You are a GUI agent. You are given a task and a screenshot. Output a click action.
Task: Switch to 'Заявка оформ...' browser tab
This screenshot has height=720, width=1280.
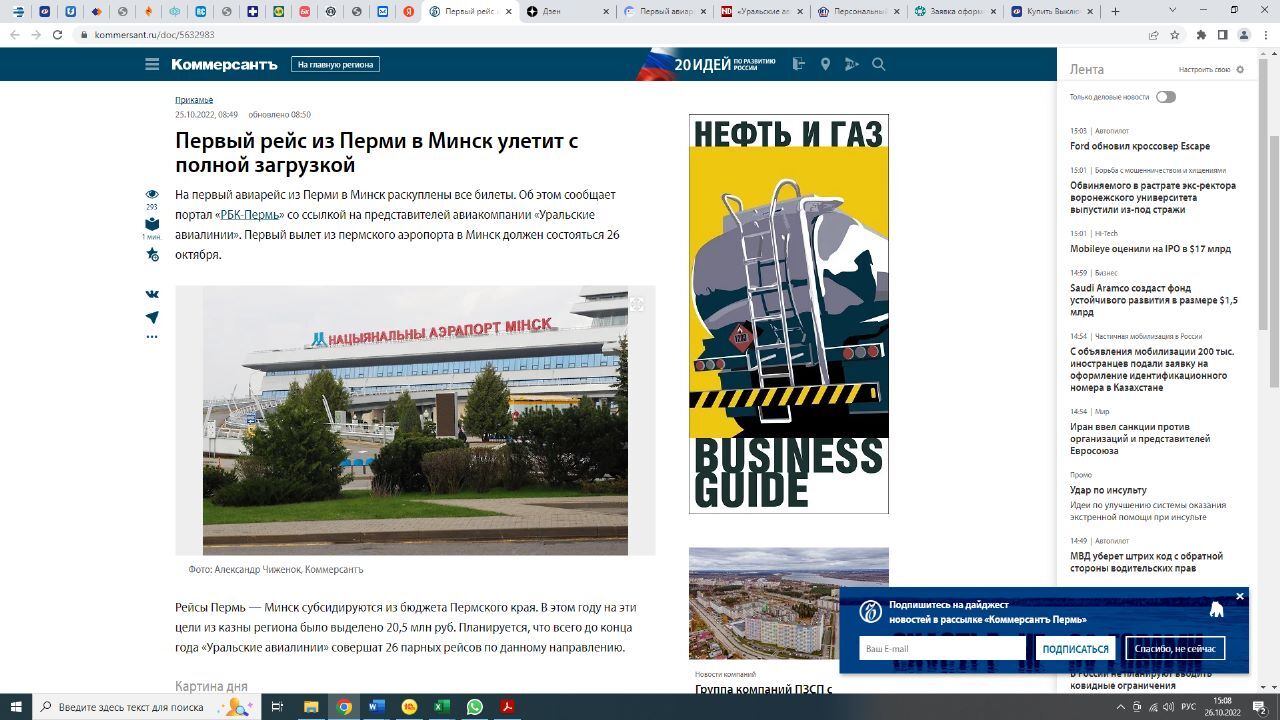tap(954, 12)
